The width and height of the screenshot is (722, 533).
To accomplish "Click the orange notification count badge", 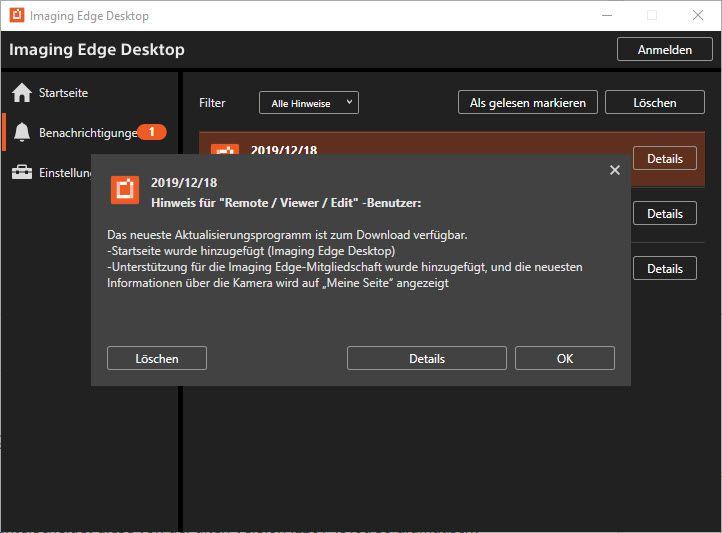I will point(152,132).
